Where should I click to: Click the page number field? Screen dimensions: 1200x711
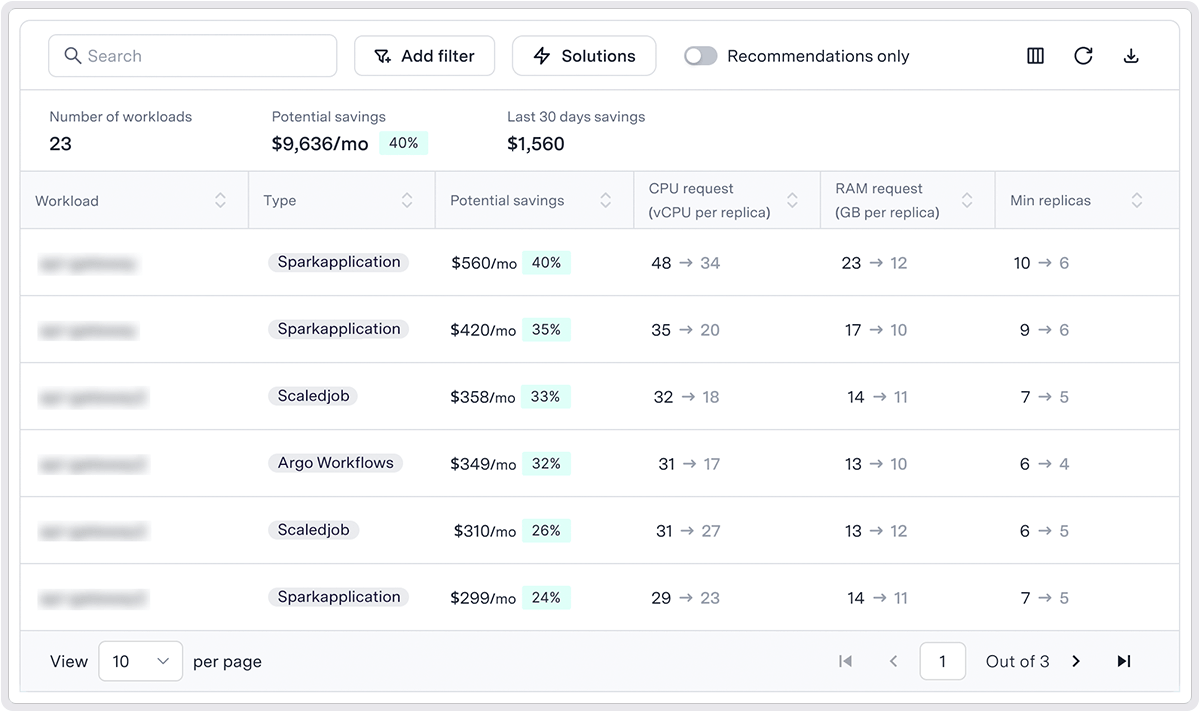pos(943,661)
